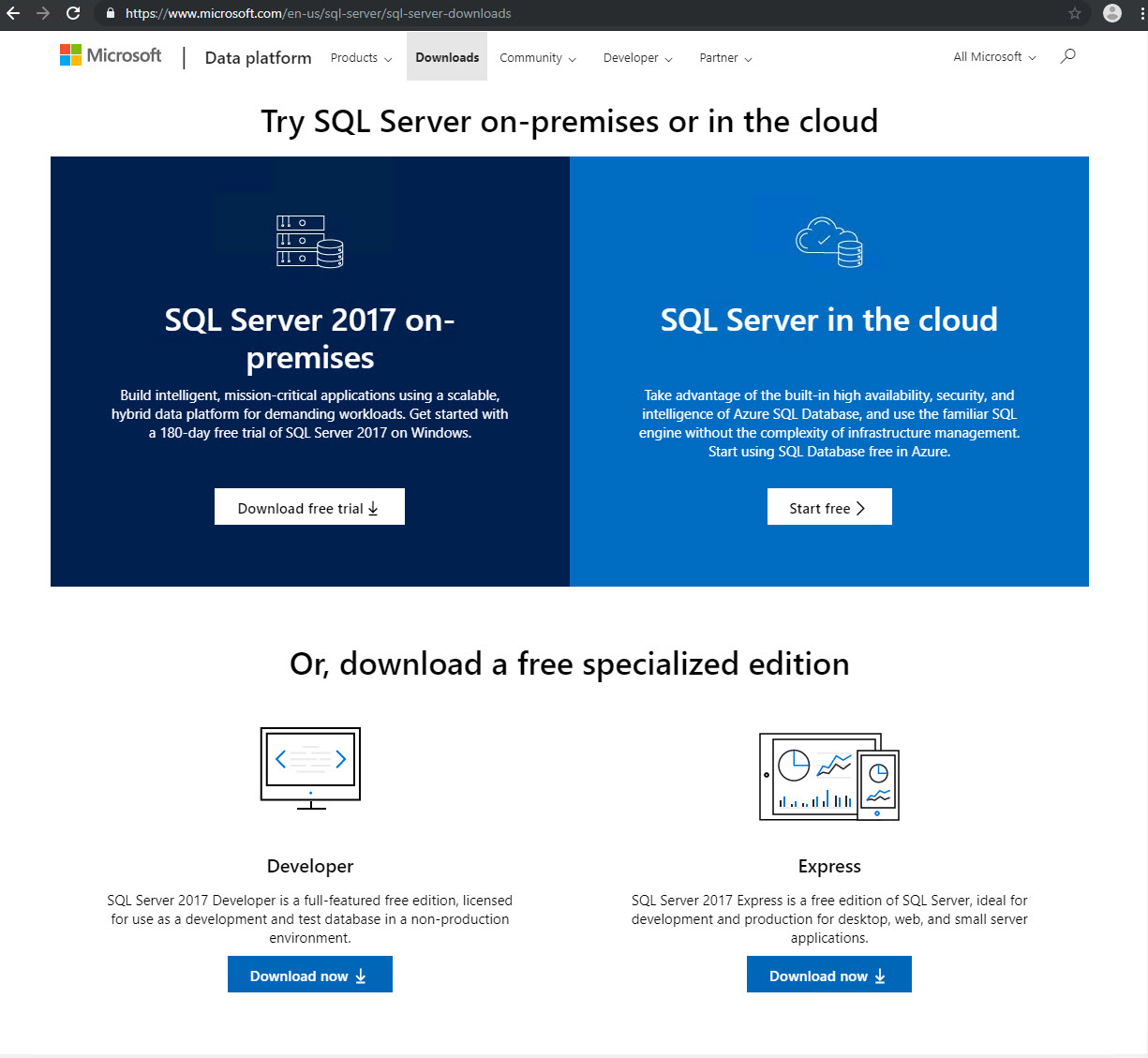Click 'Or, download a free specialized edition'

[x=570, y=663]
